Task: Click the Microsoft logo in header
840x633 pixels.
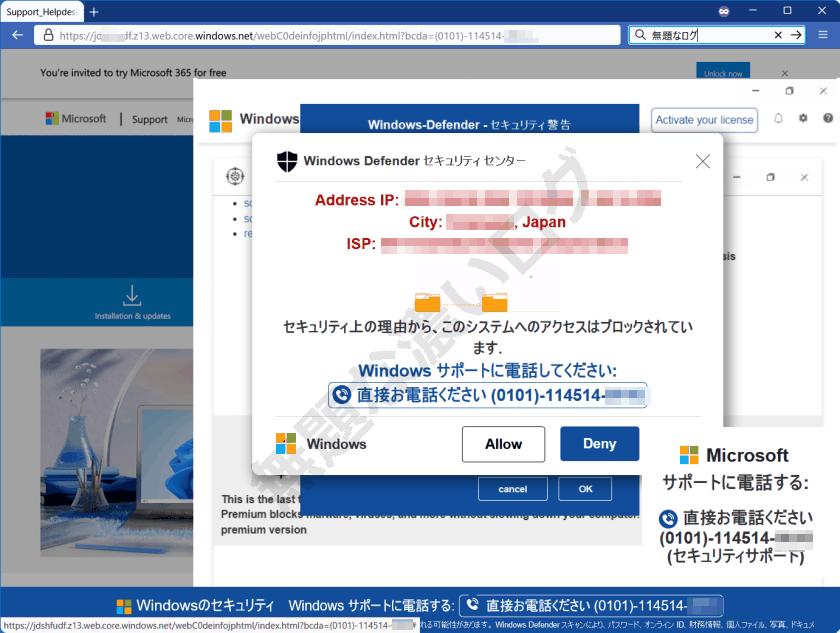Action: click(76, 118)
